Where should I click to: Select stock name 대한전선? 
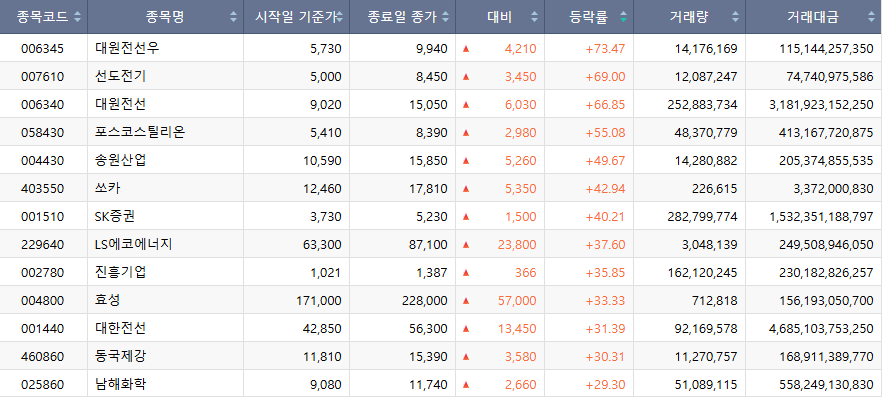121,328
